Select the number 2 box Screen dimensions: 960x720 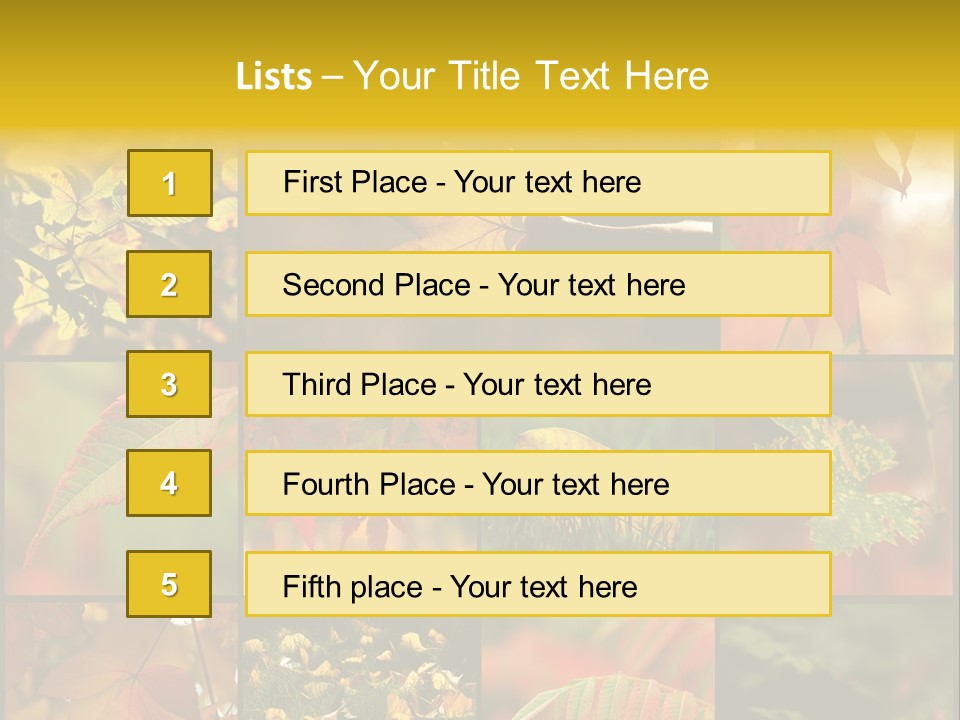coord(169,284)
